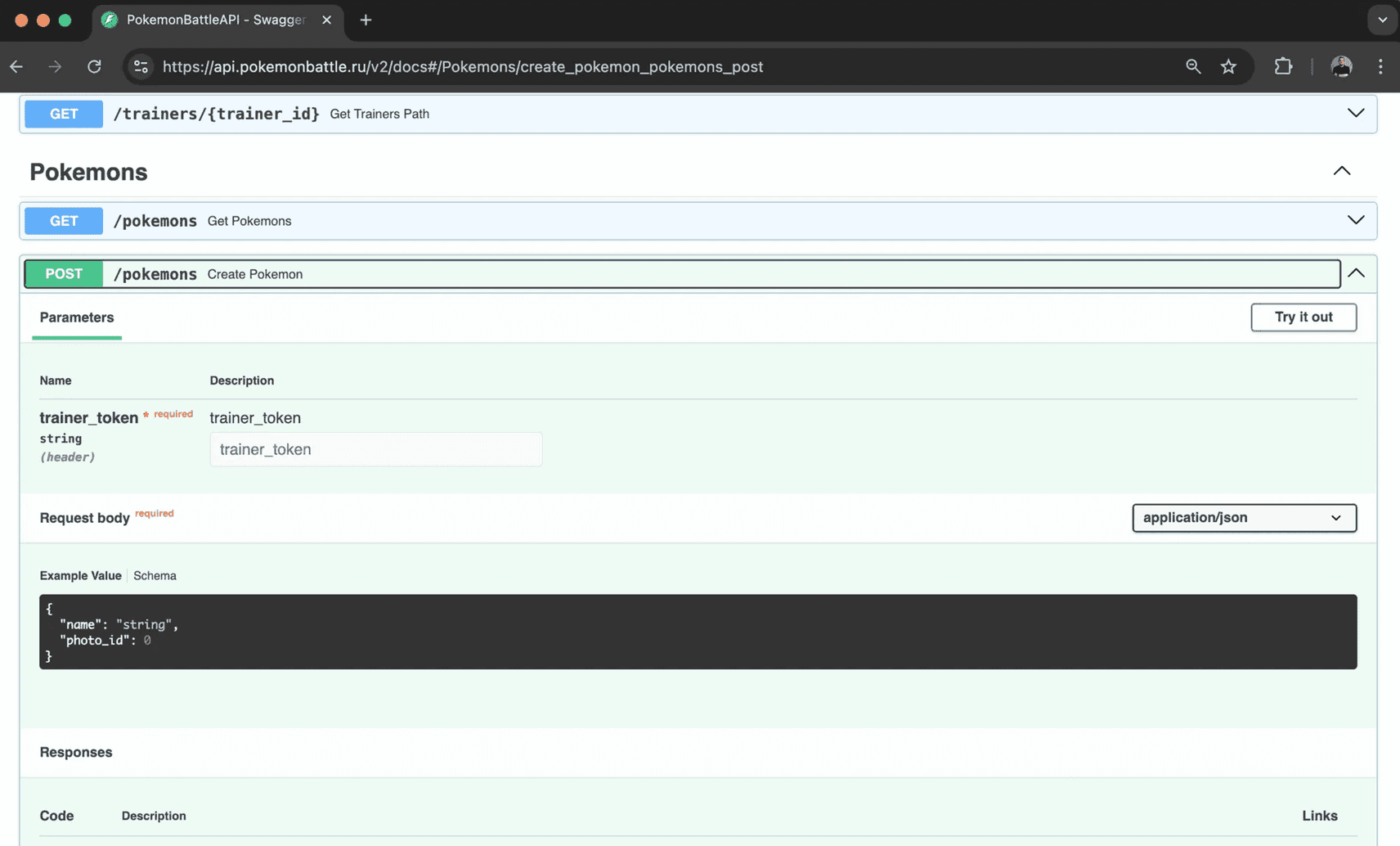Click the trainer_token input field
This screenshot has width=1400, height=846.
(375, 449)
